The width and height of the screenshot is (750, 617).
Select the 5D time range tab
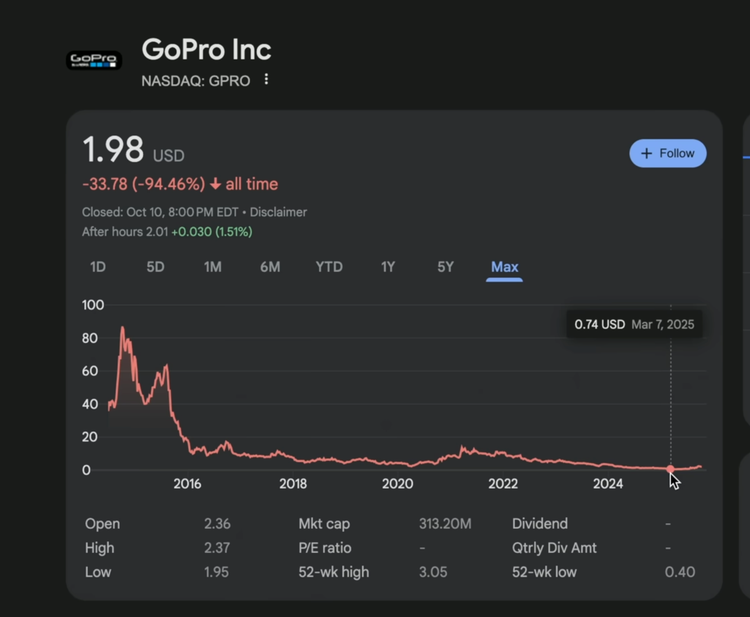click(155, 267)
